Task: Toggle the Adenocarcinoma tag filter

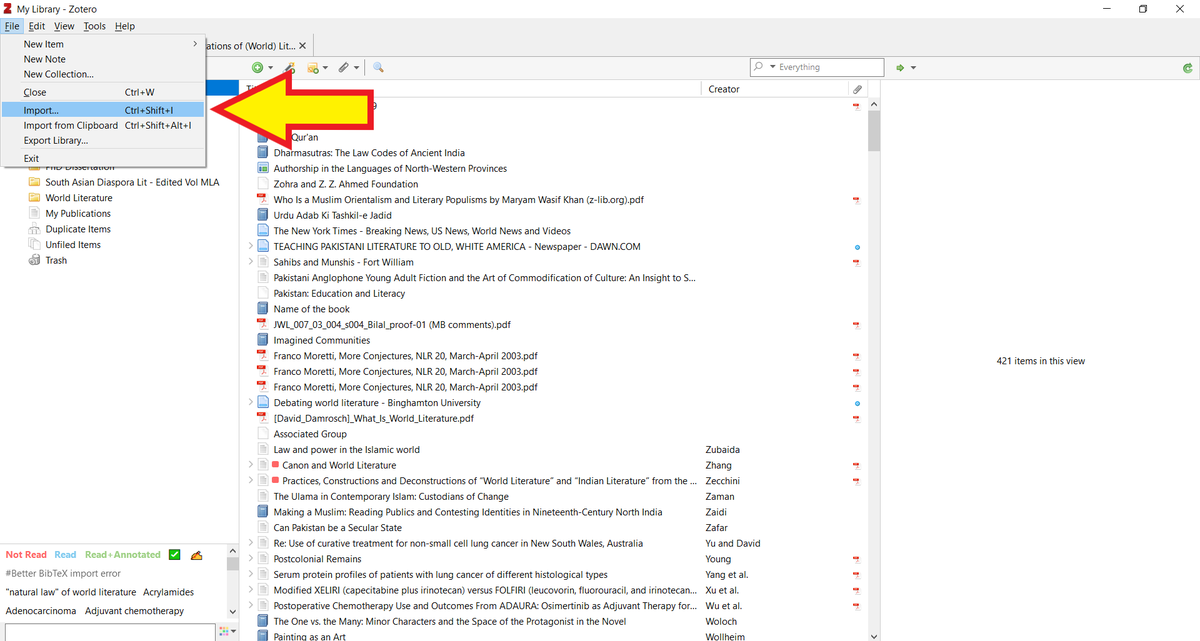Action: [x=41, y=610]
